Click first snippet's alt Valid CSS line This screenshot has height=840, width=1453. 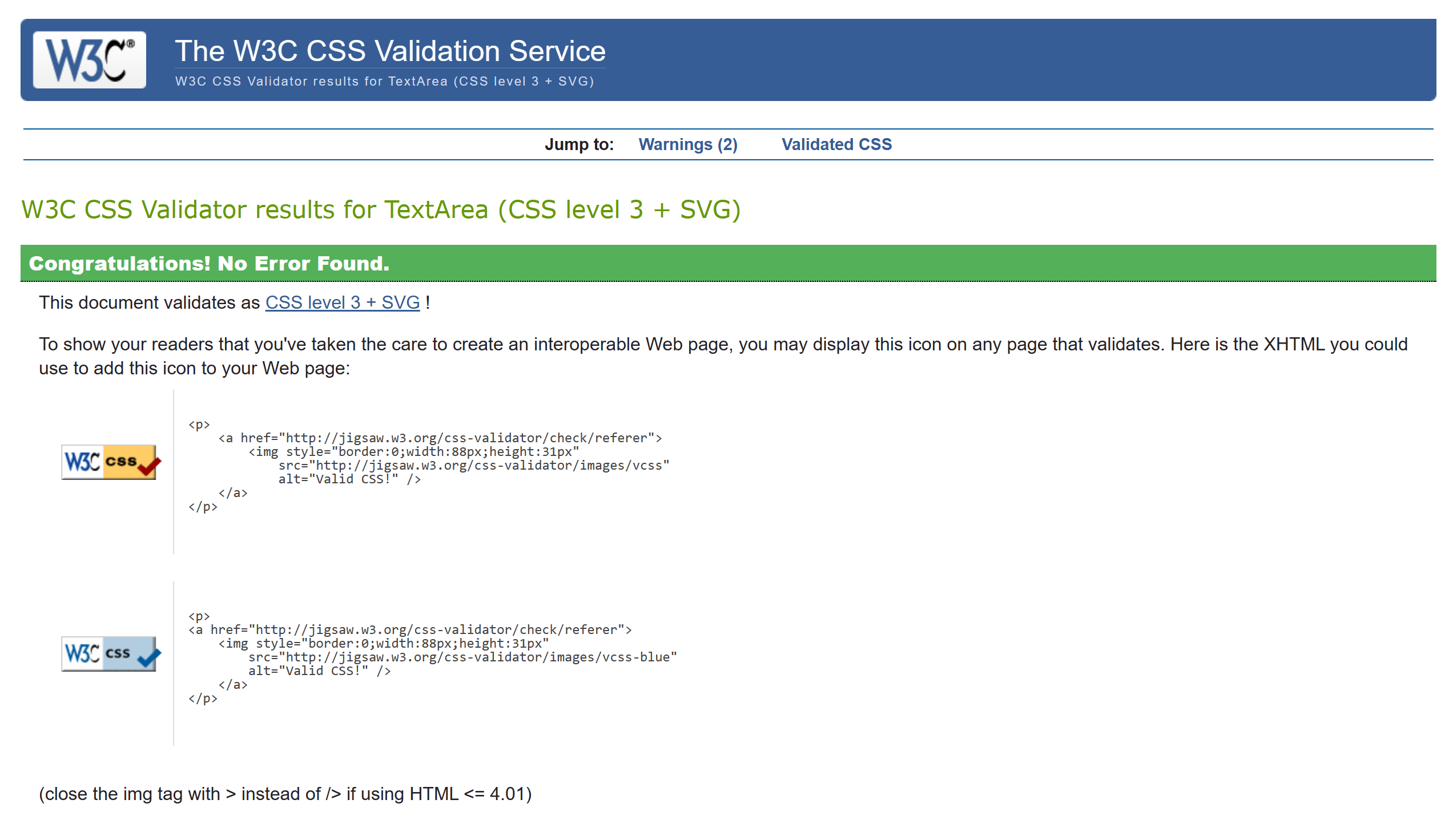[349, 479]
